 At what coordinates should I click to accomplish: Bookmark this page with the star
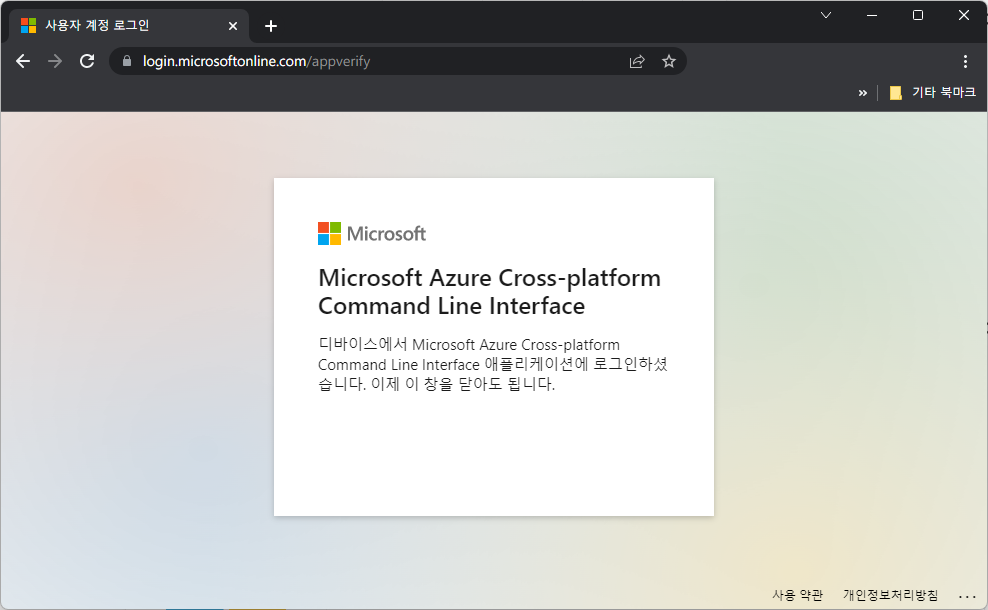point(669,61)
